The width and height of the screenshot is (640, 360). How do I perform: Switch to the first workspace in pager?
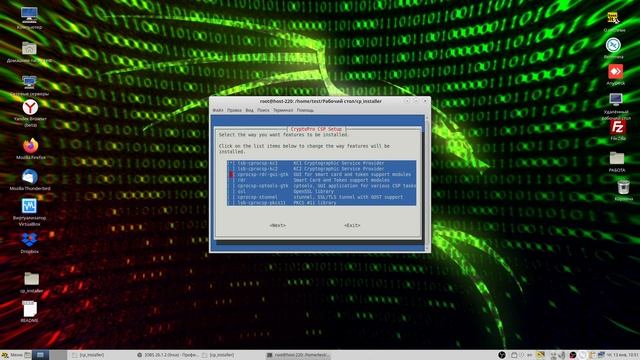pos(40,355)
